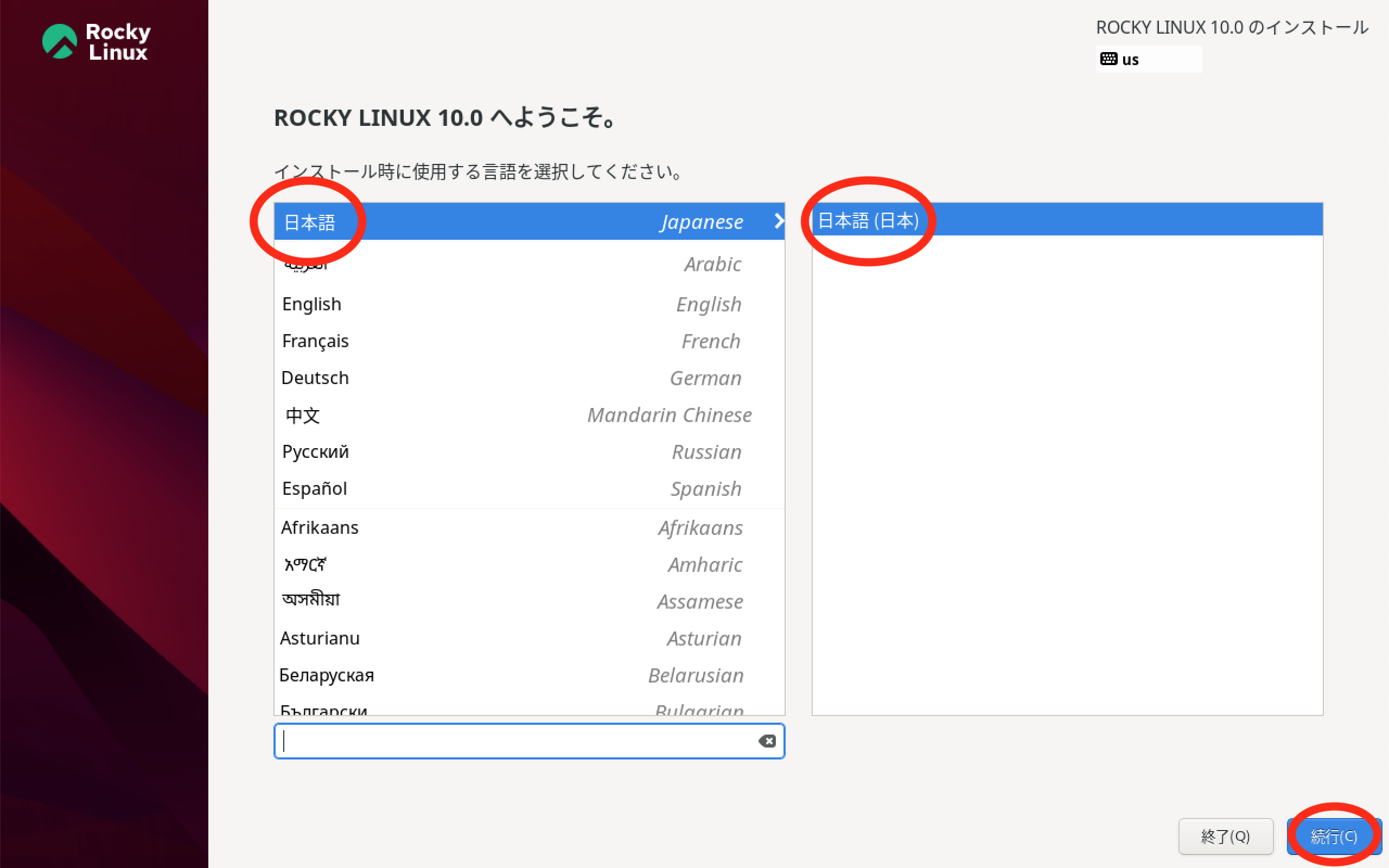Open the us keyboard layout indicator
1389x868 pixels.
click(x=1149, y=59)
